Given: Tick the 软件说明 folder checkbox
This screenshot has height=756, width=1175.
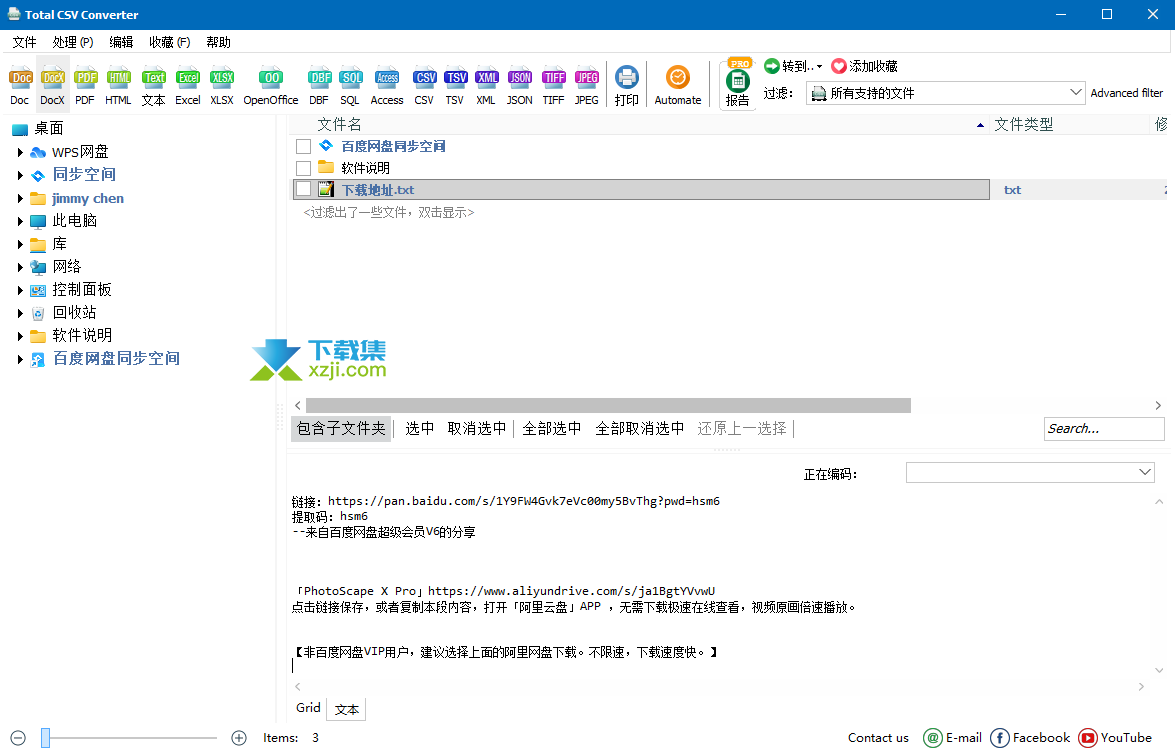Looking at the screenshot, I should (303, 168).
